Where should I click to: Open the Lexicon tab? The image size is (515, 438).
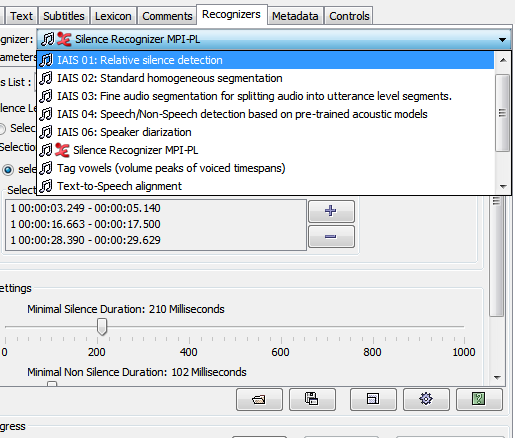pyautogui.click(x=113, y=16)
